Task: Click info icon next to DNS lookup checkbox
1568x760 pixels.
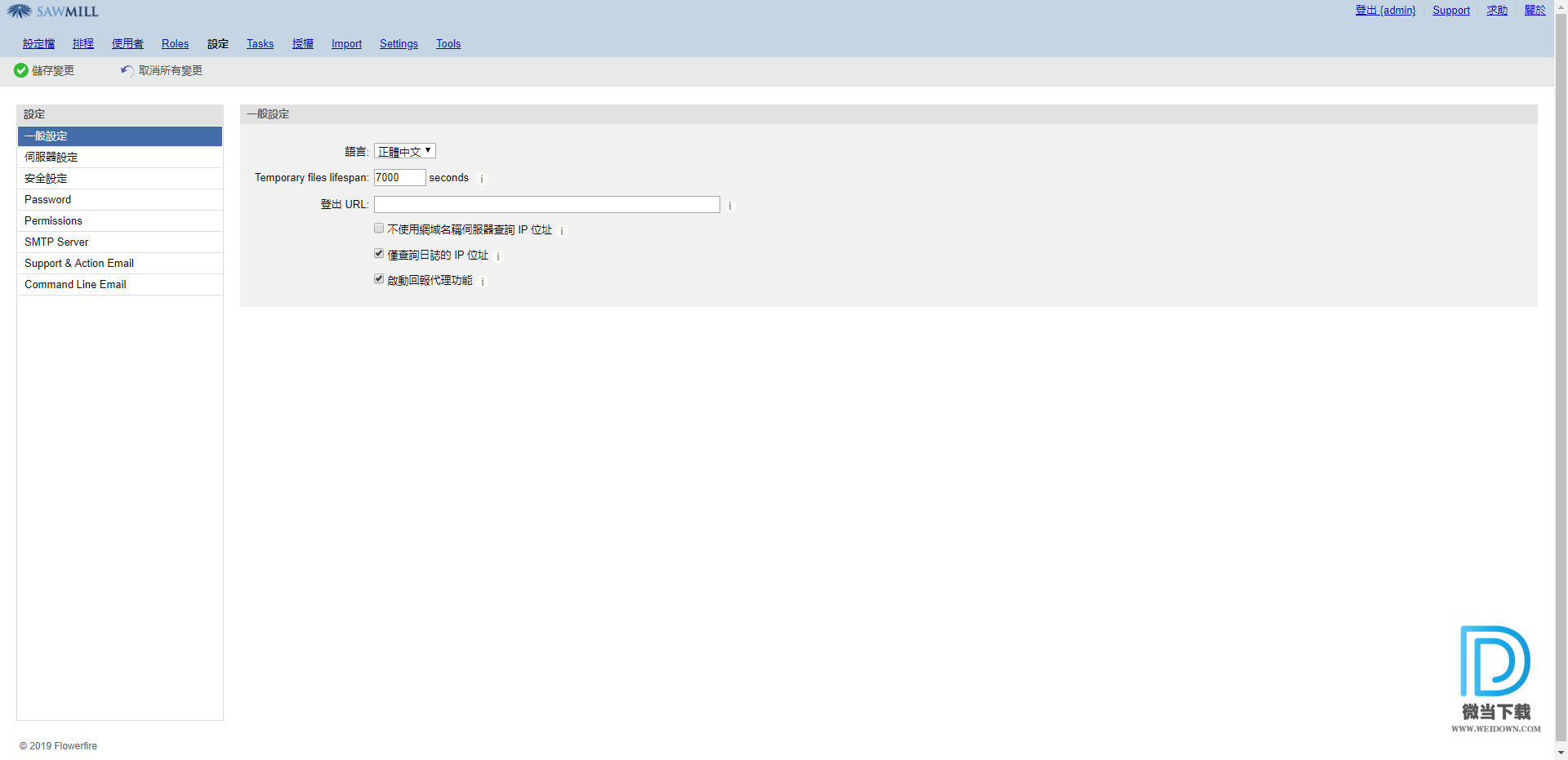Action: coord(562,231)
